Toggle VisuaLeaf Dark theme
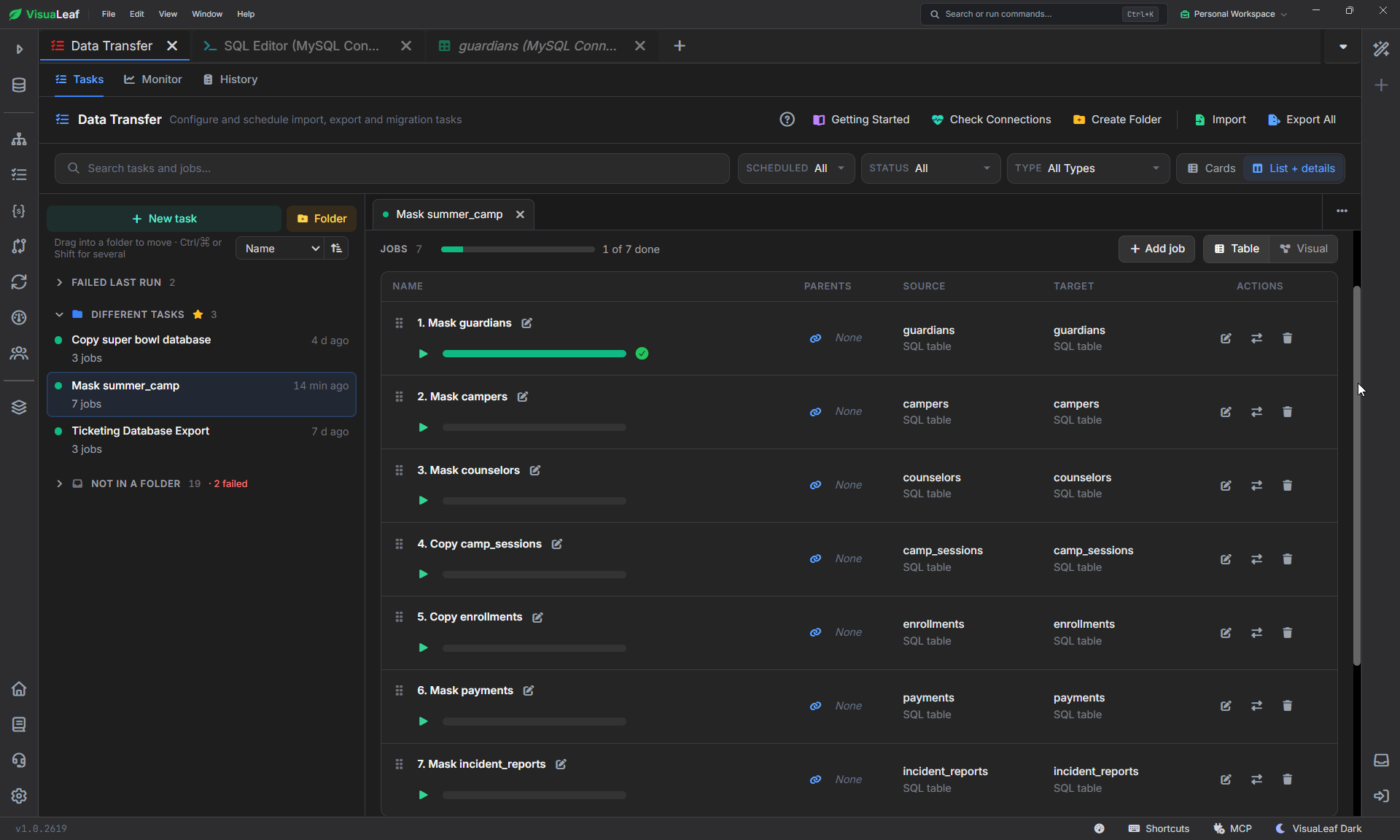Image resolution: width=1400 pixels, height=840 pixels. [1318, 828]
